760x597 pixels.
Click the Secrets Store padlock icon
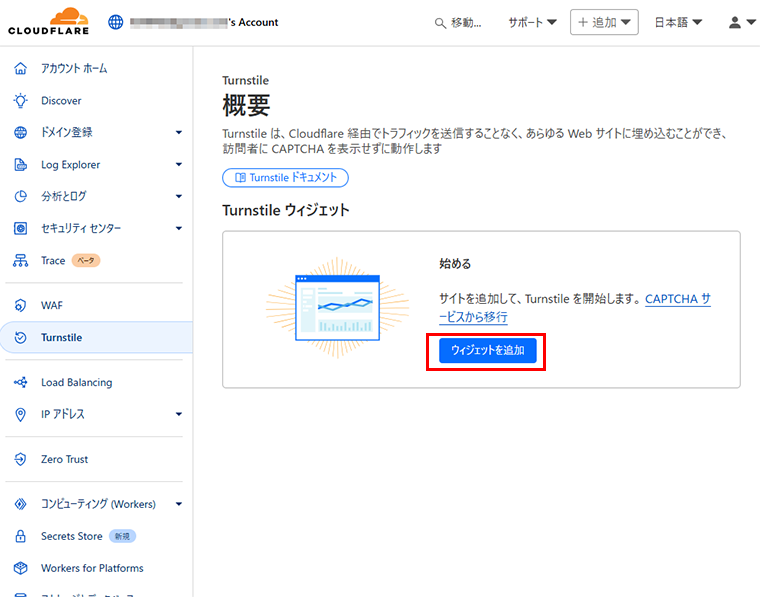point(20,536)
